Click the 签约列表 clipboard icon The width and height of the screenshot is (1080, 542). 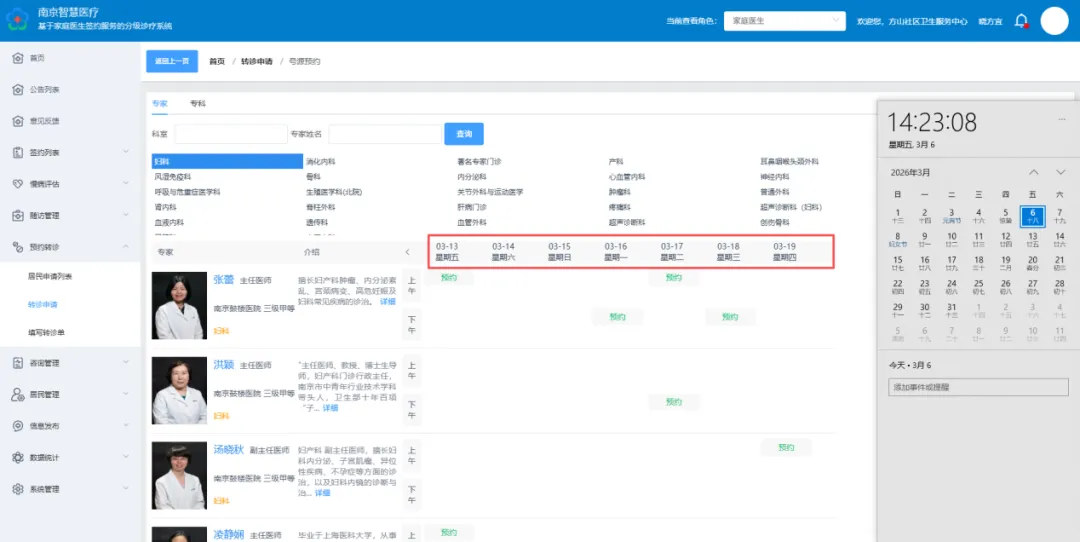point(19,153)
